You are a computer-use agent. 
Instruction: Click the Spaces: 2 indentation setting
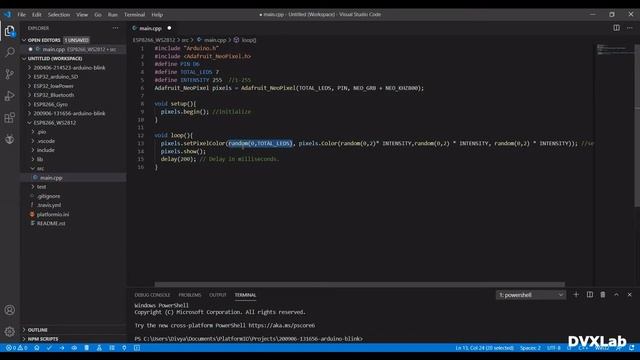coord(530,348)
